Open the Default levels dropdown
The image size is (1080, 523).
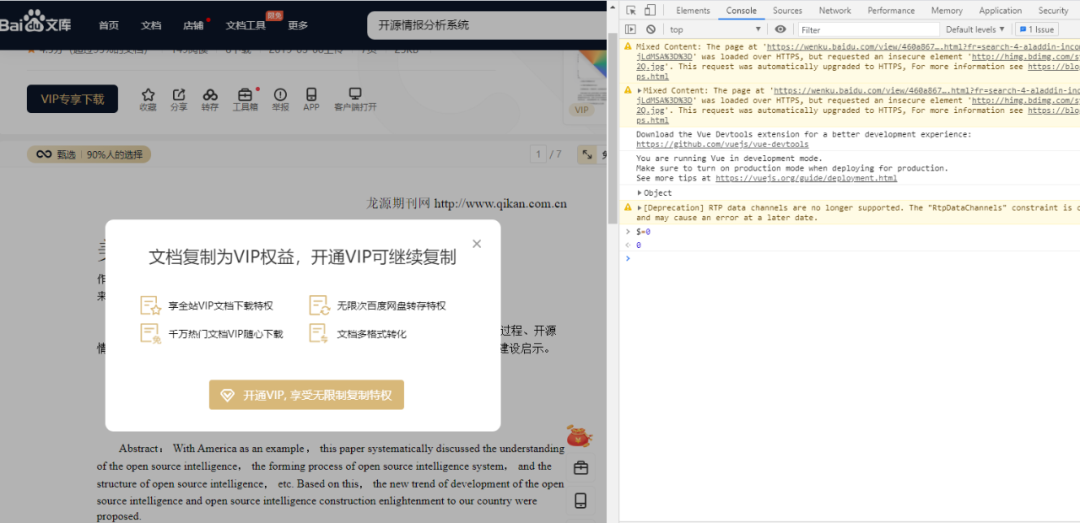[x=975, y=30]
